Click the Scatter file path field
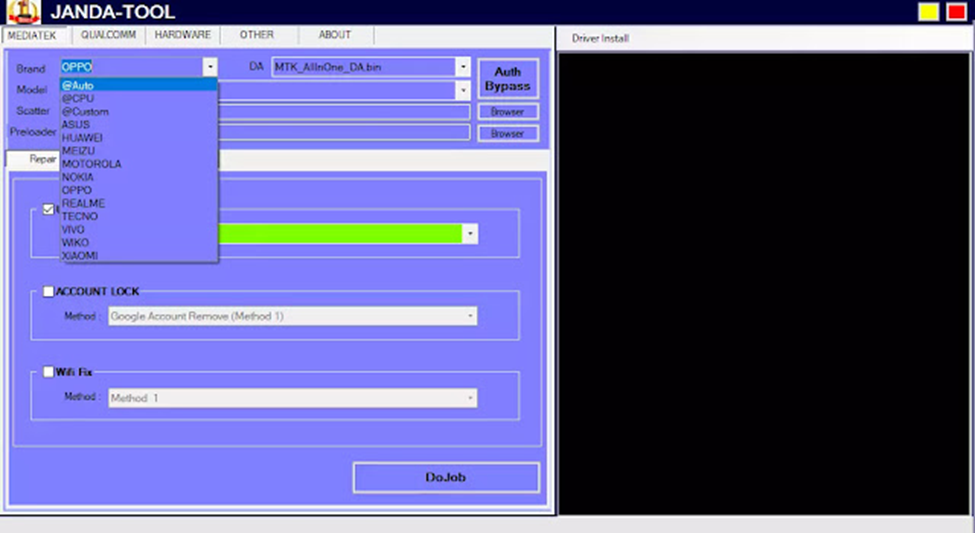 (x=344, y=112)
